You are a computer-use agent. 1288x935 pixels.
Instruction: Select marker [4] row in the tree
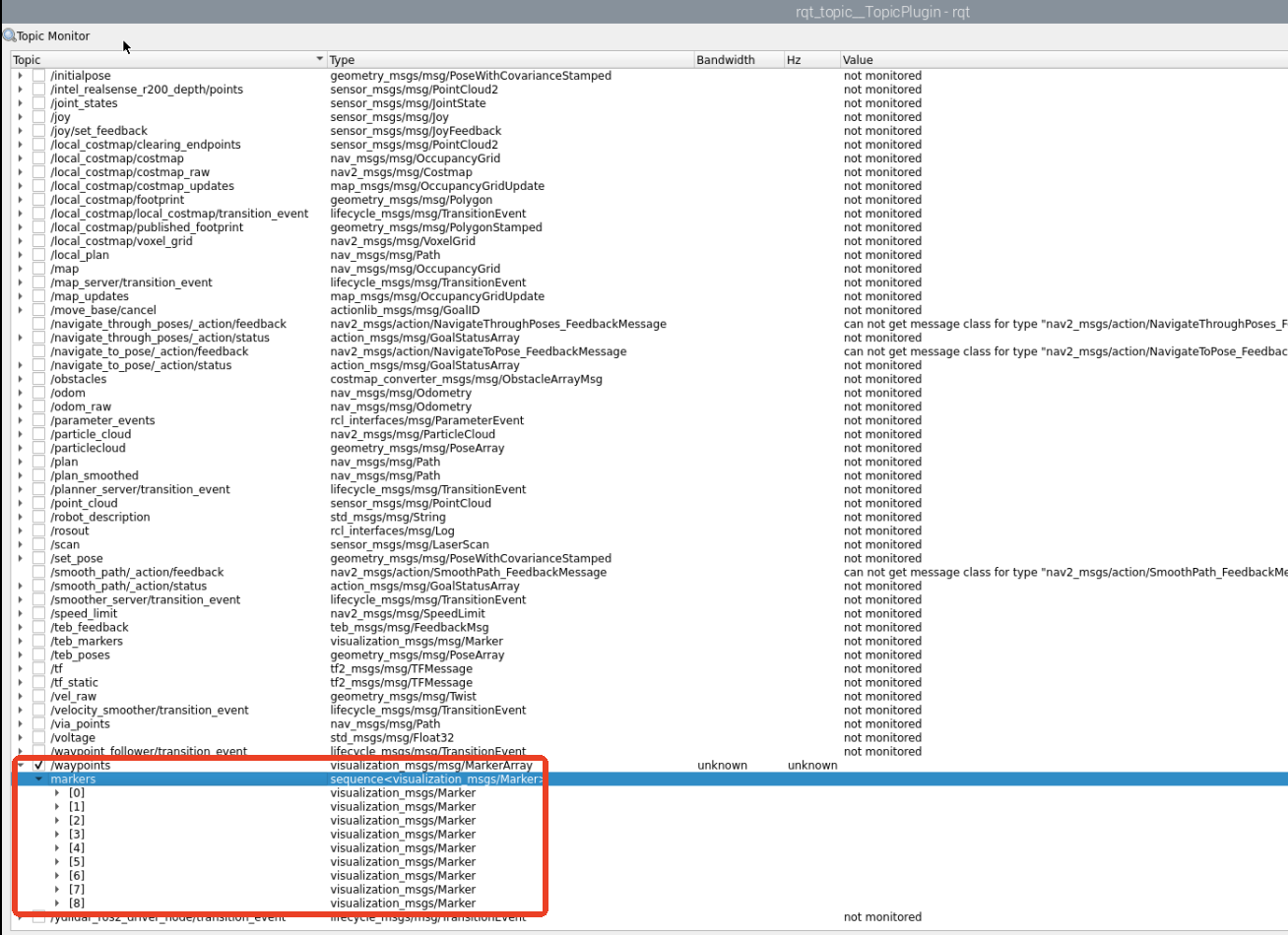[x=77, y=847]
